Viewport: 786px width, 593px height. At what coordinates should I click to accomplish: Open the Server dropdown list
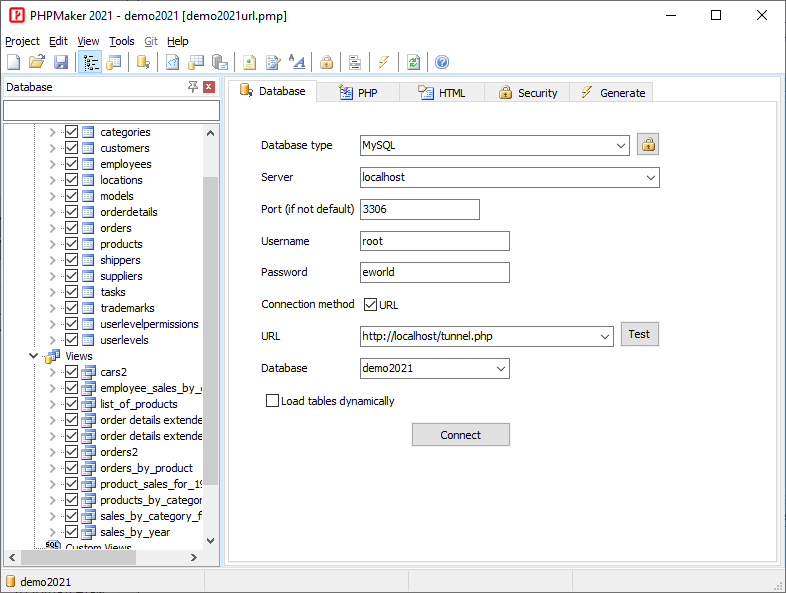(651, 177)
